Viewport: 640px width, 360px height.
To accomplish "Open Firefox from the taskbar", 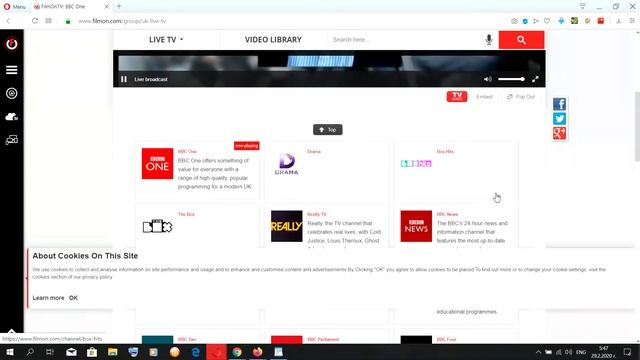I will coord(258,352).
